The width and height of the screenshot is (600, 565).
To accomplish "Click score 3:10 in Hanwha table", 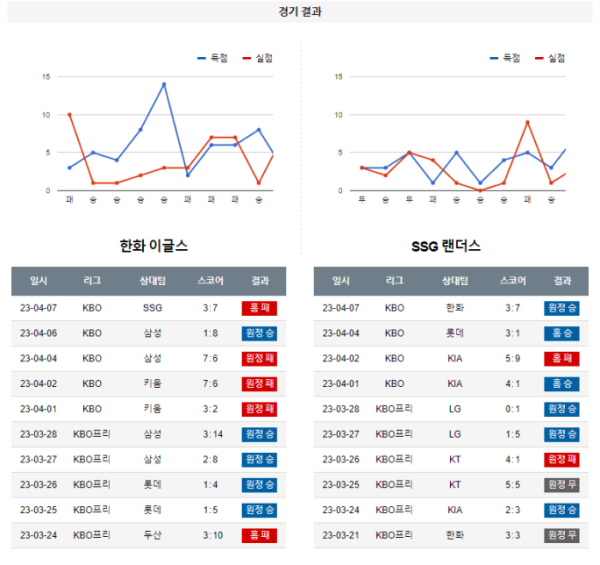I will [213, 536].
